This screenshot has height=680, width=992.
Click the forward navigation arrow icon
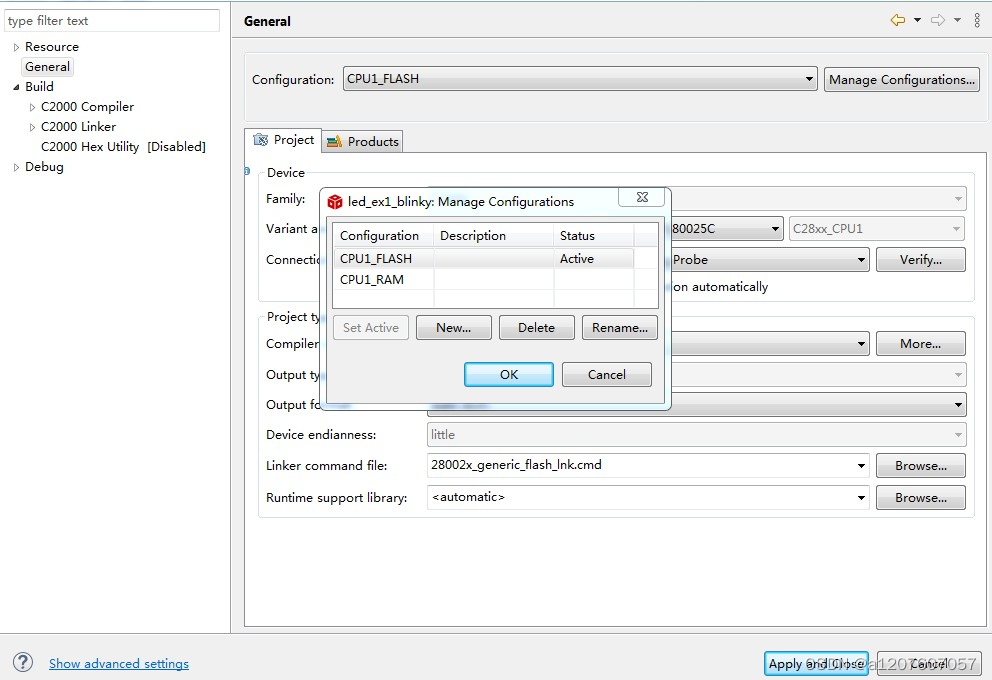(938, 20)
